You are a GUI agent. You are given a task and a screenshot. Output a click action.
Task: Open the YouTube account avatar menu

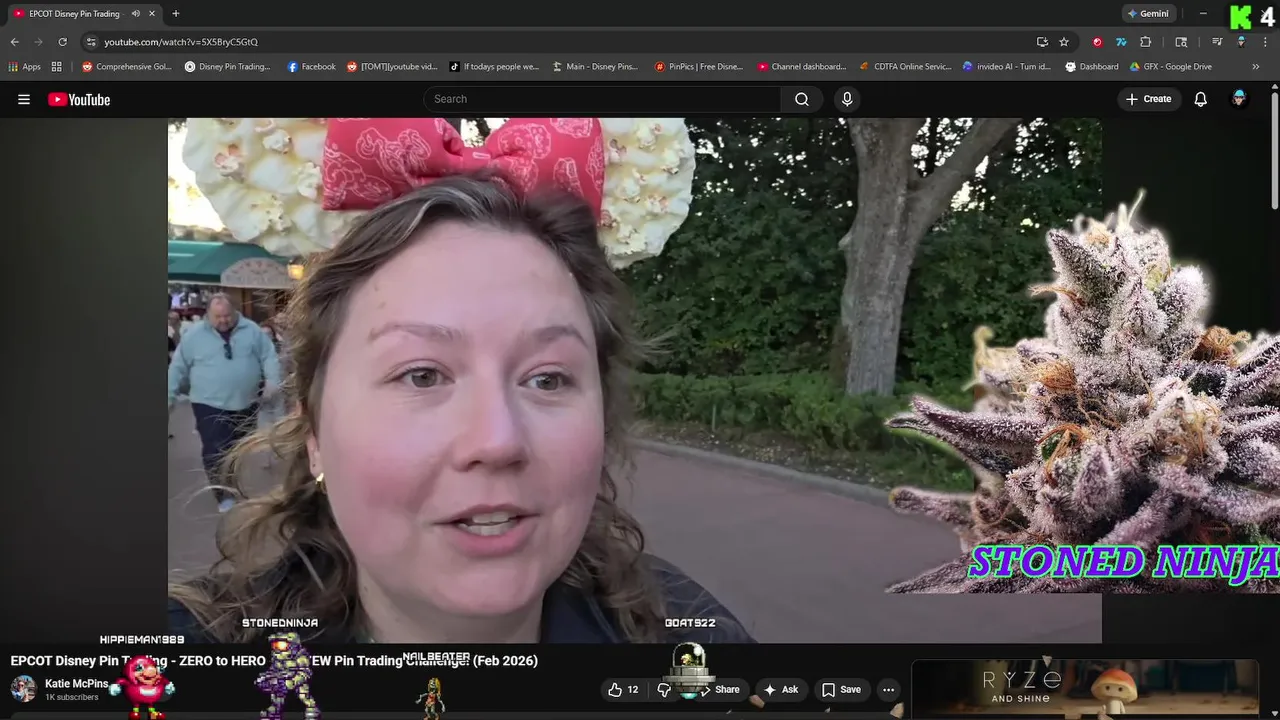1239,99
